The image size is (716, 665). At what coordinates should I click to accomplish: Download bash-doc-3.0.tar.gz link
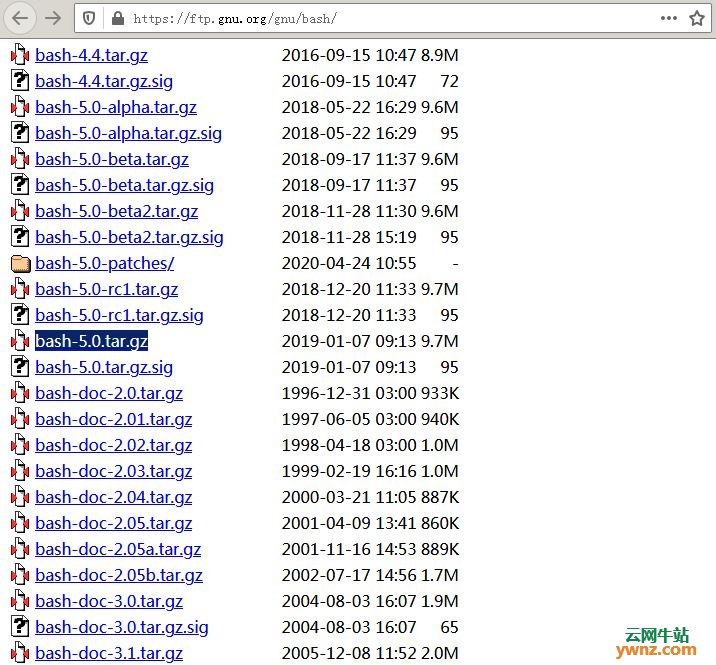pyautogui.click(x=109, y=602)
